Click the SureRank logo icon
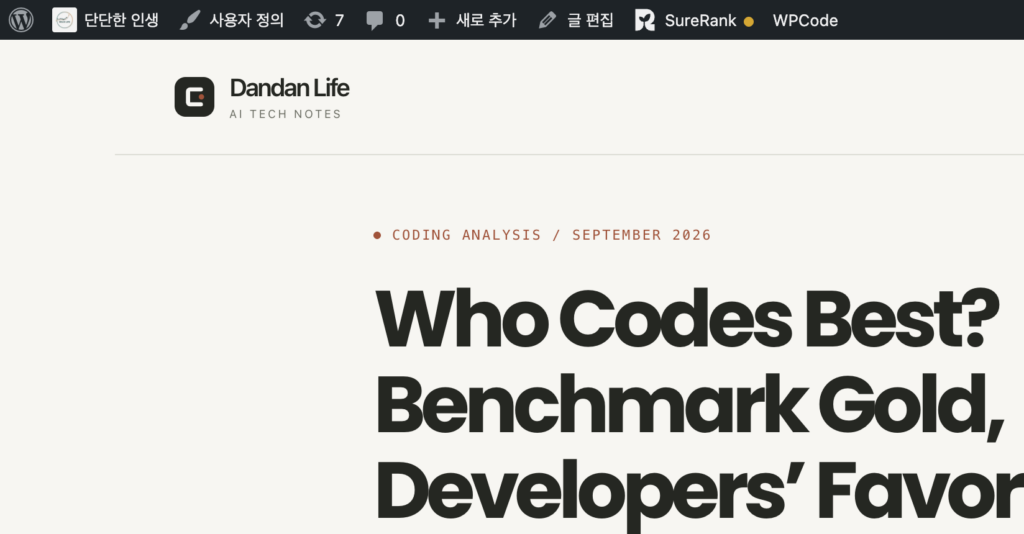Viewport: 1024px width, 534px height. click(645, 20)
